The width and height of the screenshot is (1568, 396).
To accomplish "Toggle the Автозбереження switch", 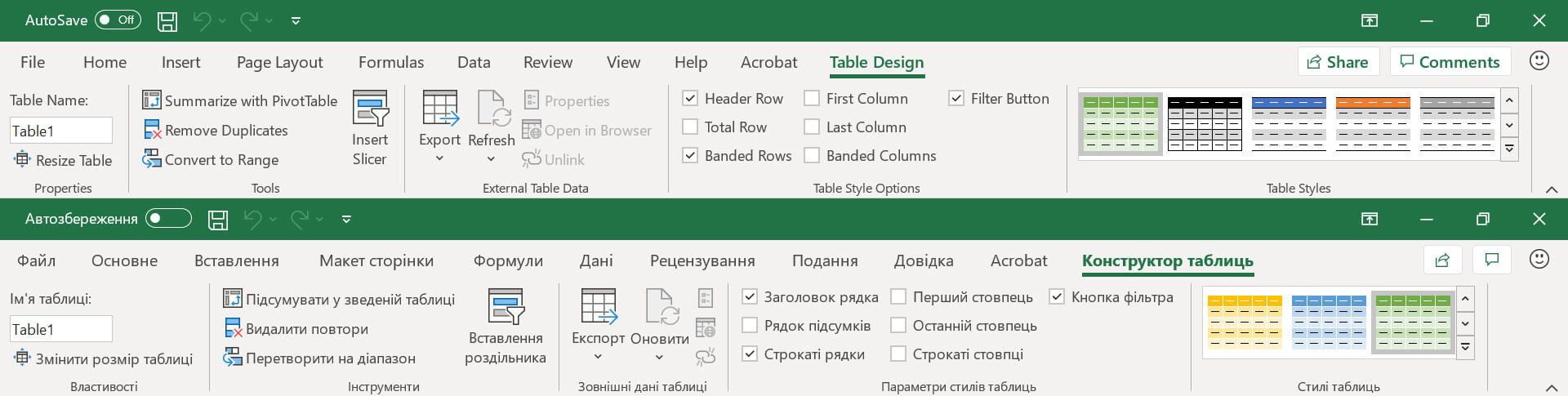I will click(x=168, y=219).
